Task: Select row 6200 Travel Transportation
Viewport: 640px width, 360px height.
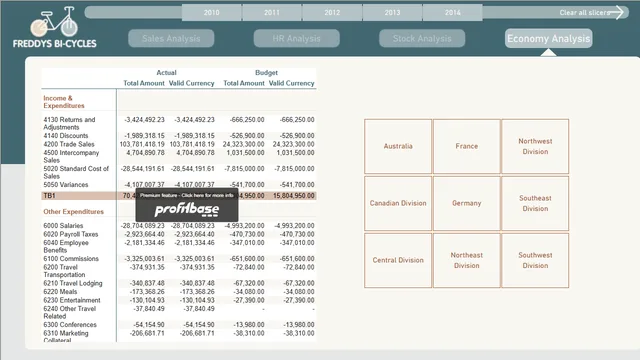Action: click(x=179, y=271)
